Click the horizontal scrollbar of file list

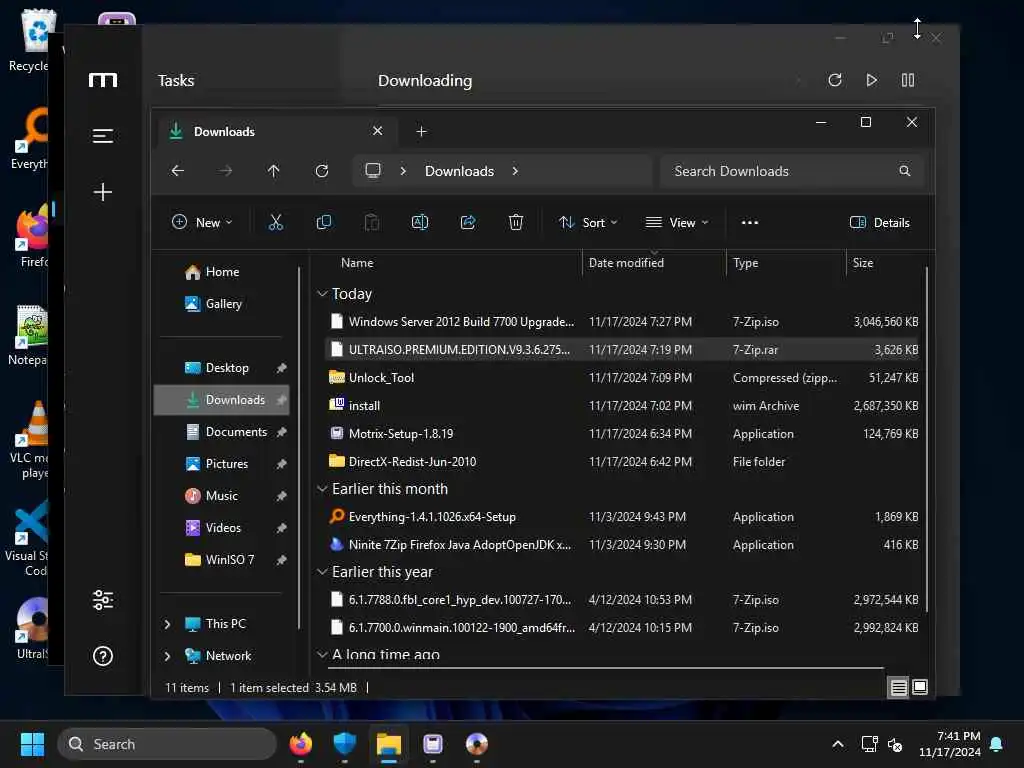click(605, 668)
